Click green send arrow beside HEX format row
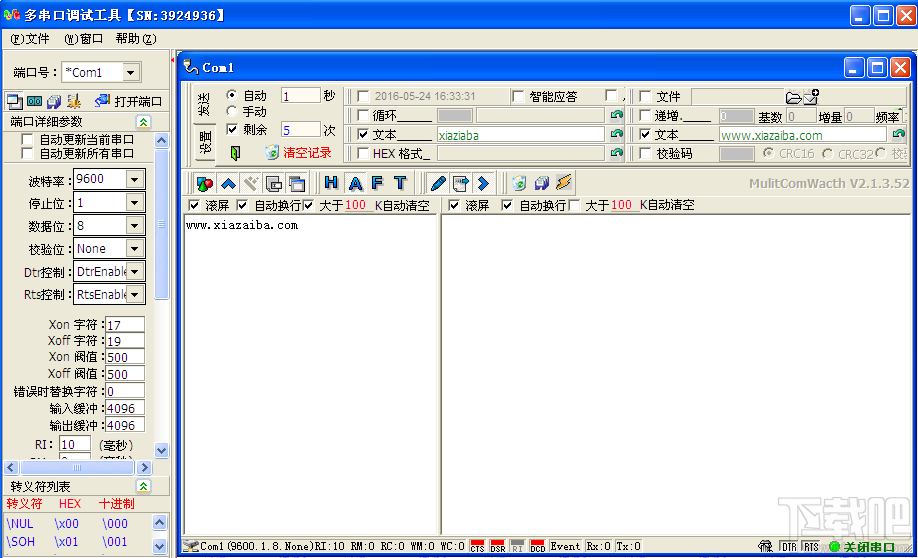 [616, 153]
